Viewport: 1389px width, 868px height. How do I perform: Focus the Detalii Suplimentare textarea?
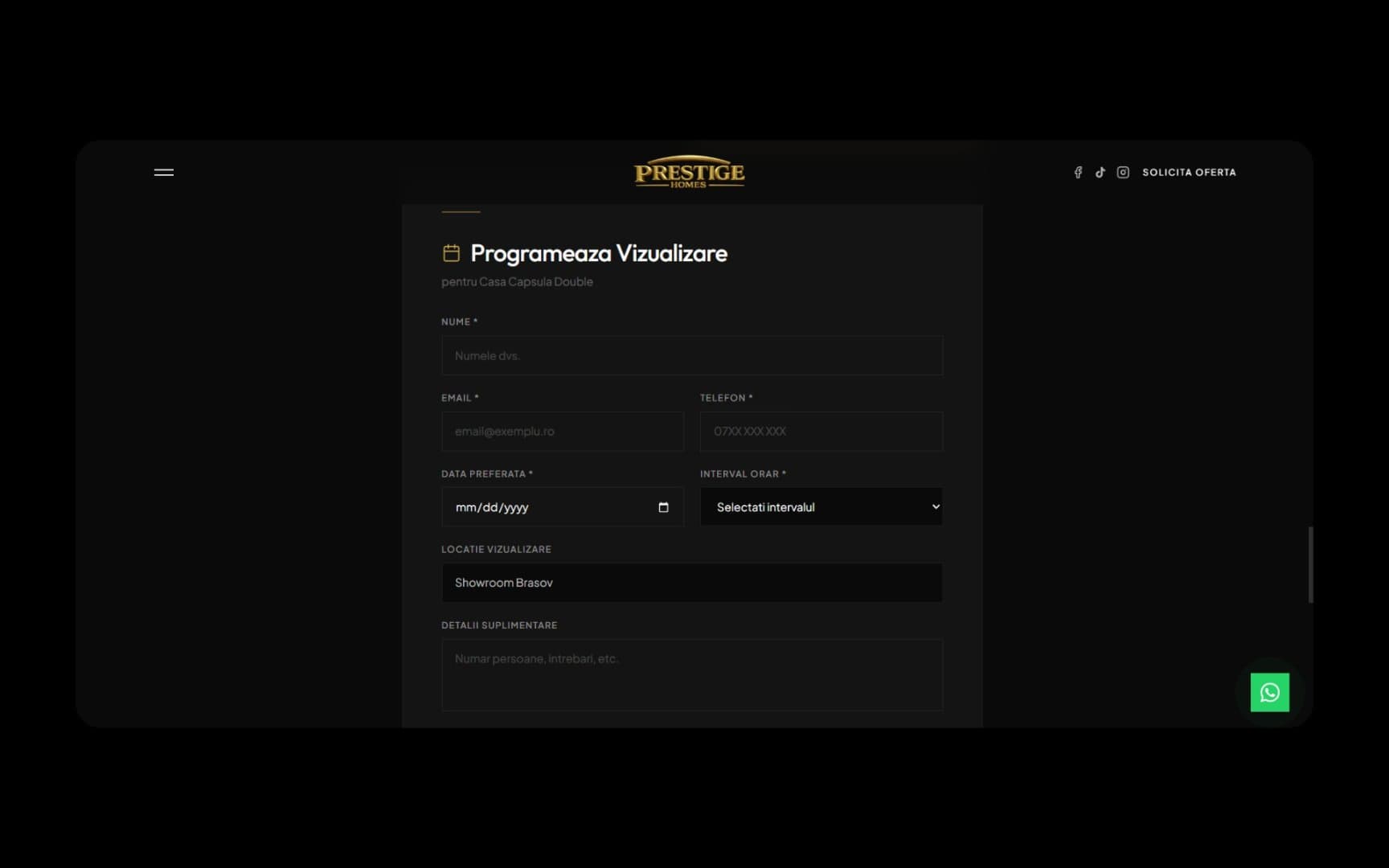[692, 675]
